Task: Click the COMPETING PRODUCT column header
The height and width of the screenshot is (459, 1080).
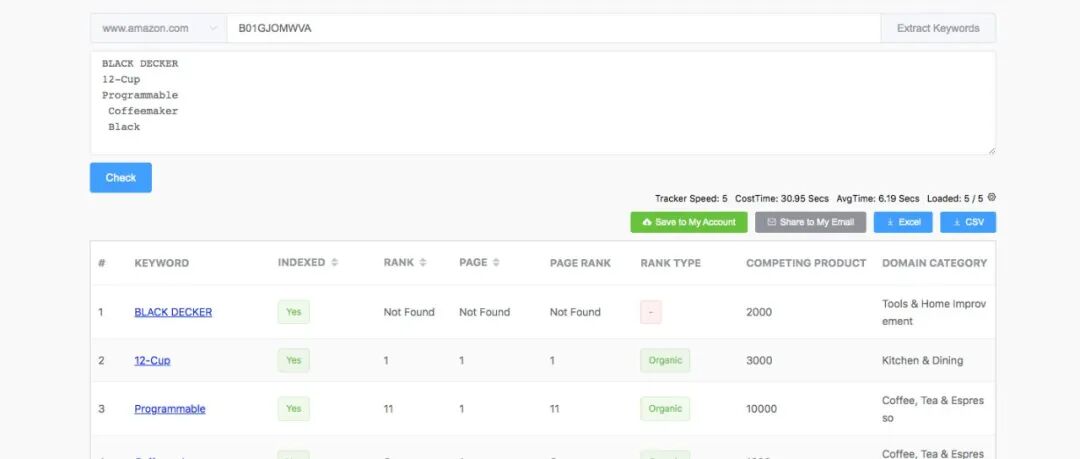Action: [806, 263]
